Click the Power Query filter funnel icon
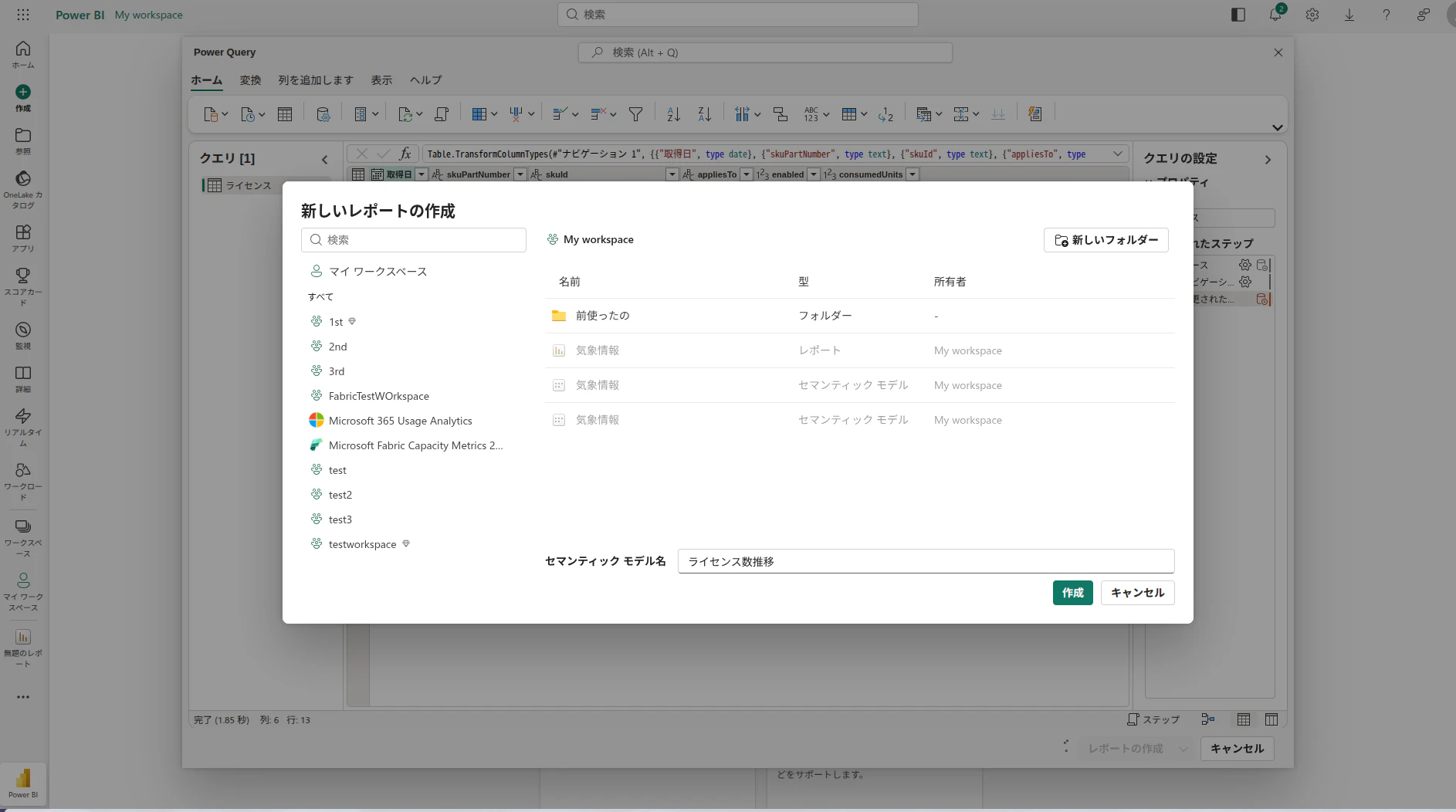 635,114
